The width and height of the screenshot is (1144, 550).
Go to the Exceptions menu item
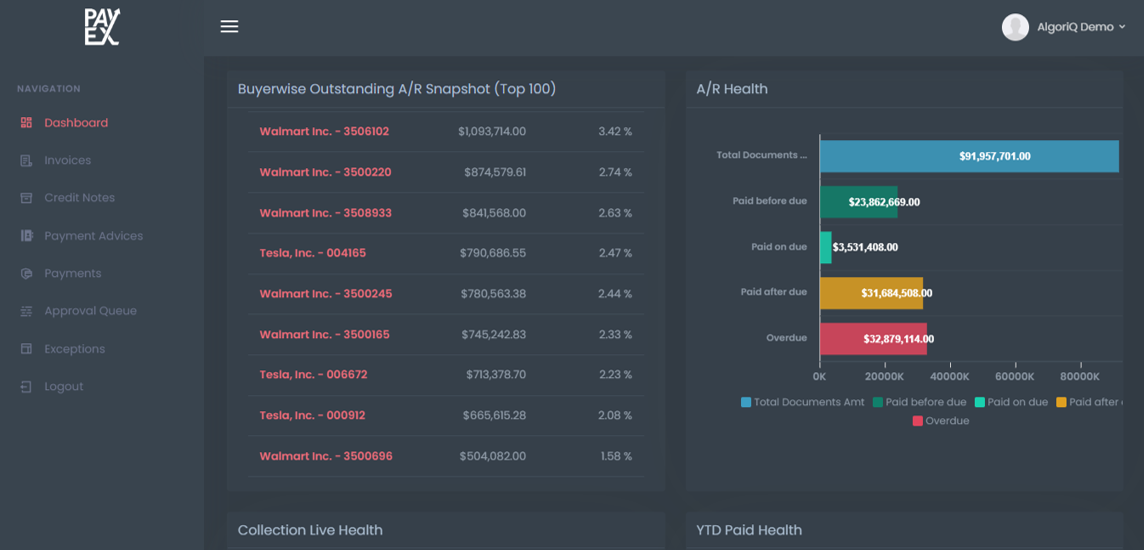(74, 349)
